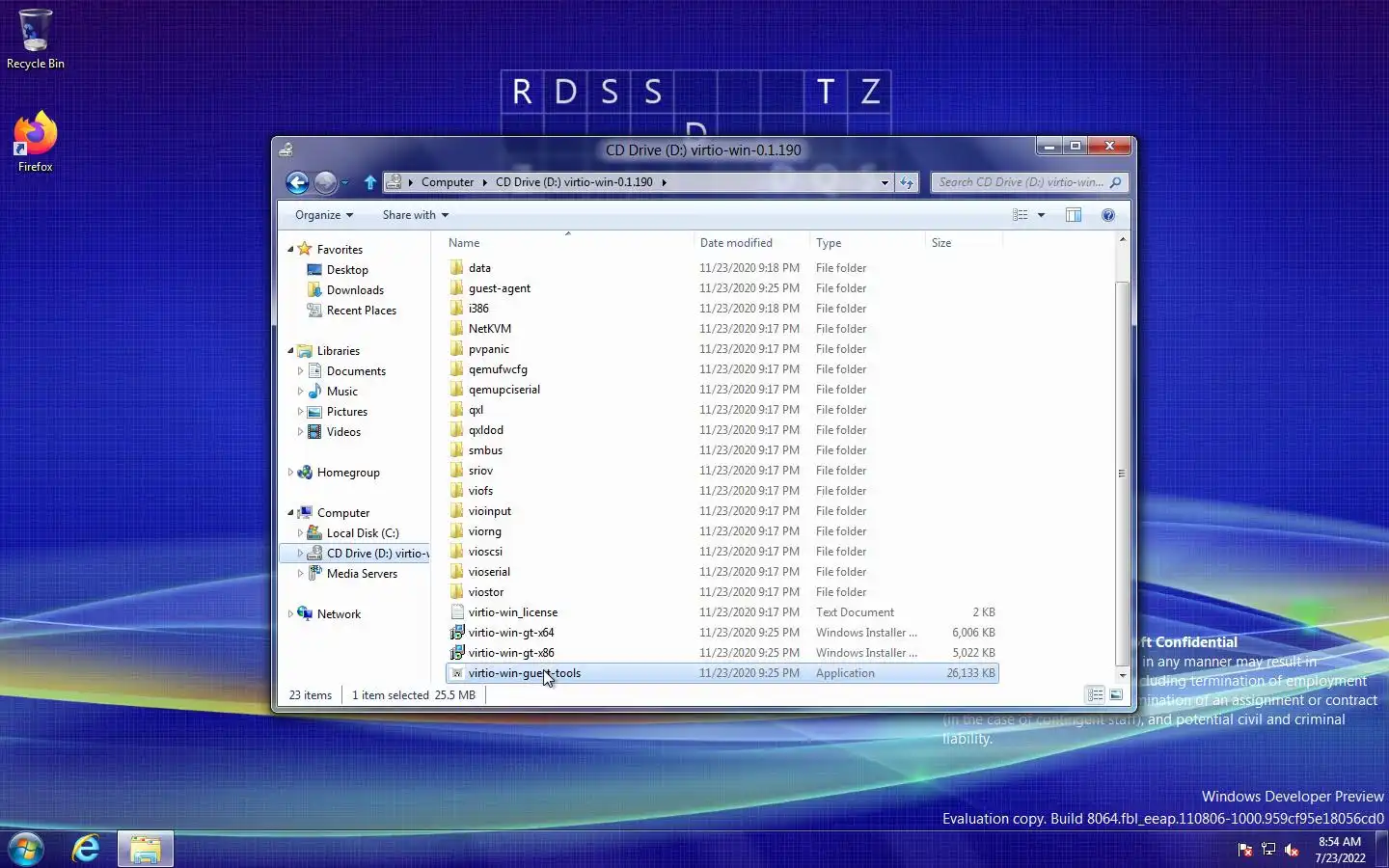Launch Firefox from the desktop shortcut
1389x868 pixels.
(35, 142)
